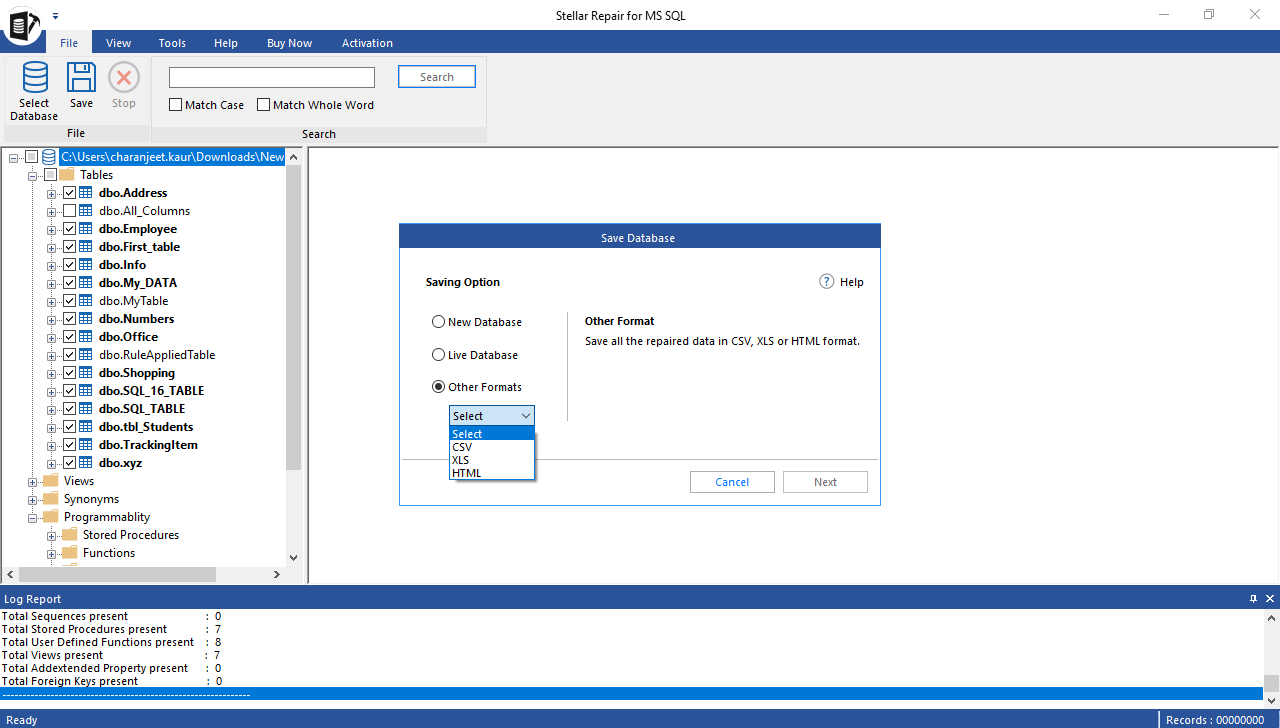Click the Help link in dialog
Viewport: 1280px width, 728px height.
point(851,282)
